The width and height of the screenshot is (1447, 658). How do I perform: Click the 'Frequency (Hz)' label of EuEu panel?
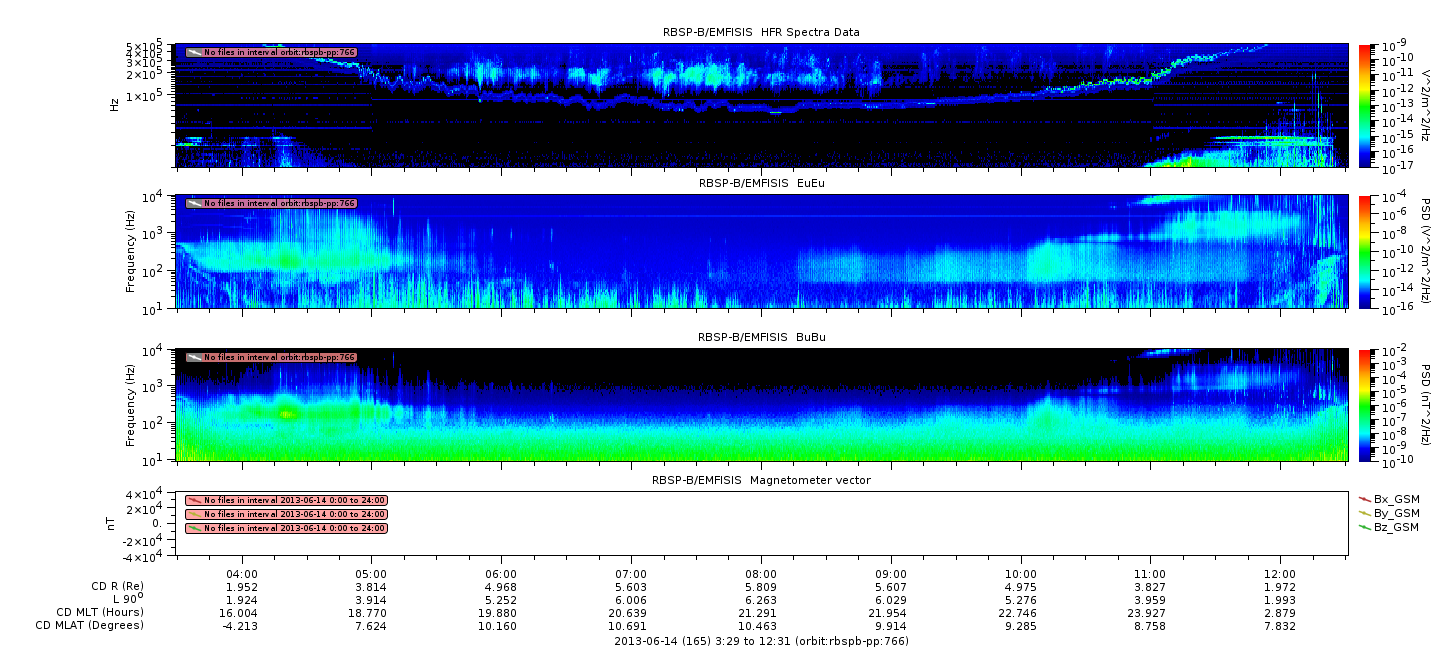[131, 251]
